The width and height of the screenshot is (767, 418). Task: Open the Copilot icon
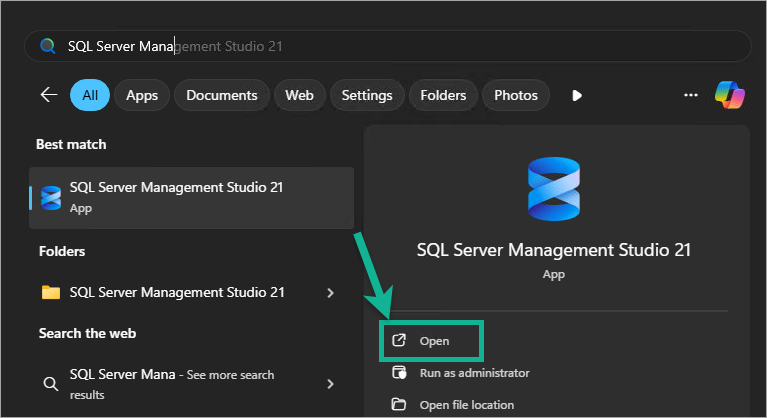click(729, 95)
